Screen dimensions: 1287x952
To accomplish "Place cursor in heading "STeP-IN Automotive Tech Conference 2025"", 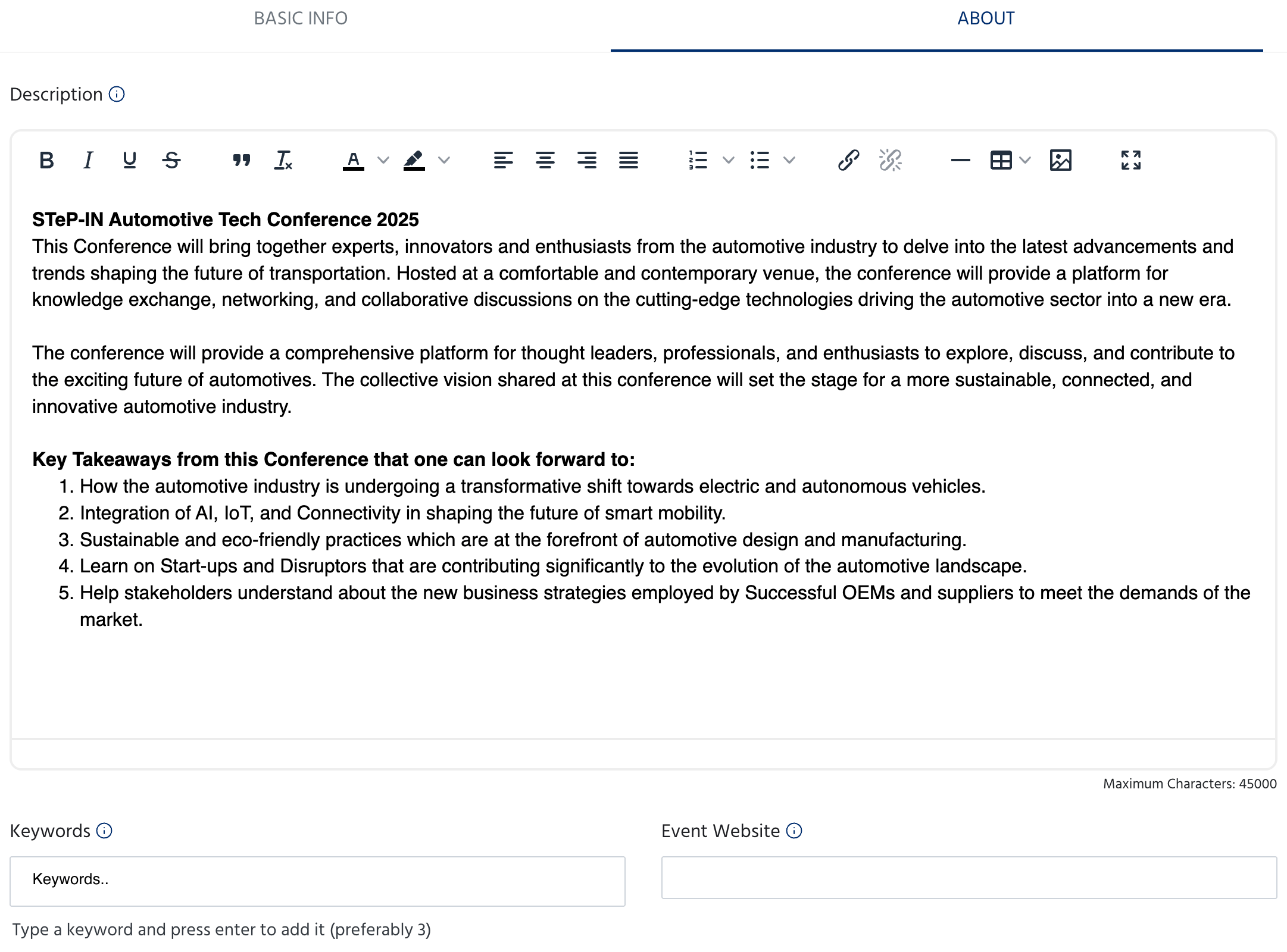I will click(x=226, y=220).
